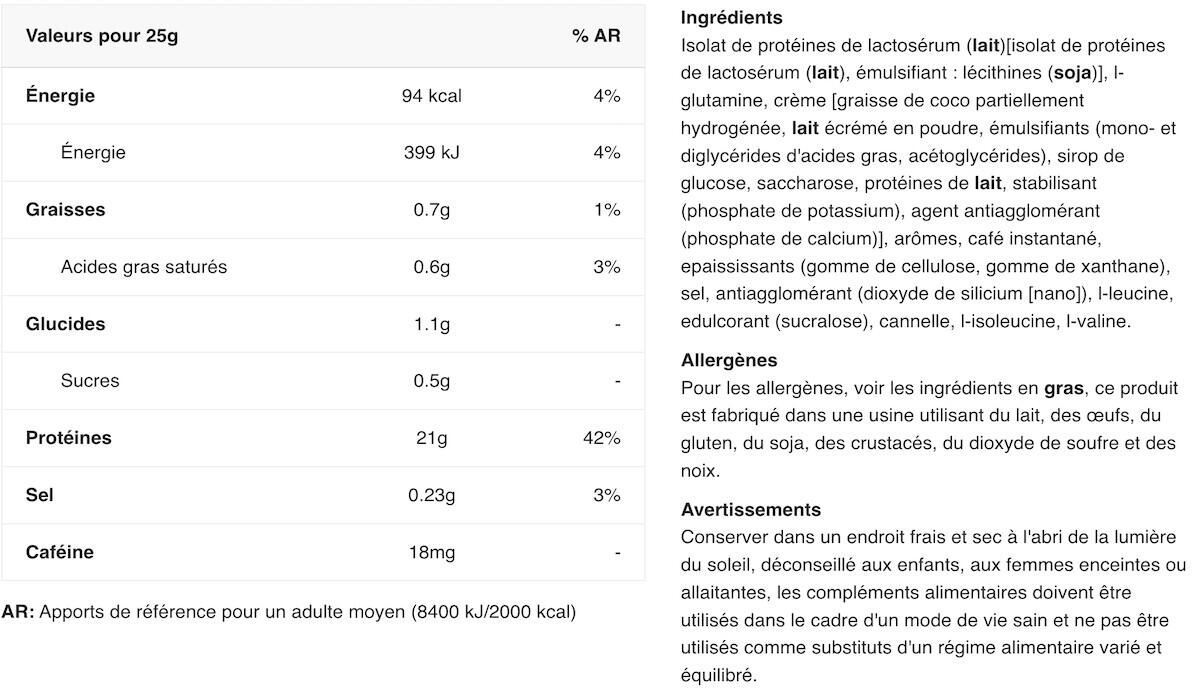This screenshot has width=1200, height=700.
Task: Click the 0.23g salt value
Action: point(431,495)
